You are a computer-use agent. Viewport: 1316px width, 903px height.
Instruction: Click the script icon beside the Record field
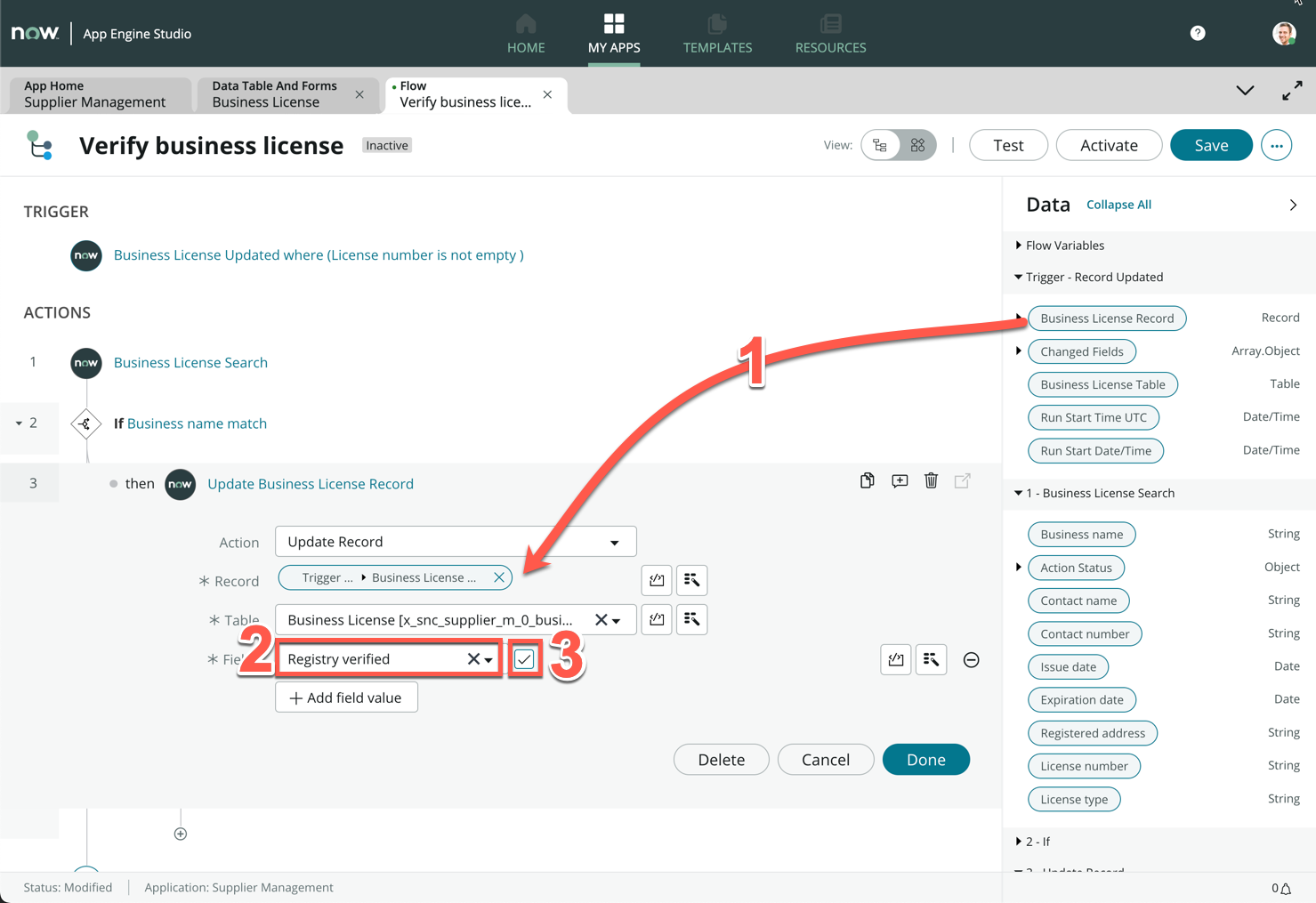click(657, 580)
